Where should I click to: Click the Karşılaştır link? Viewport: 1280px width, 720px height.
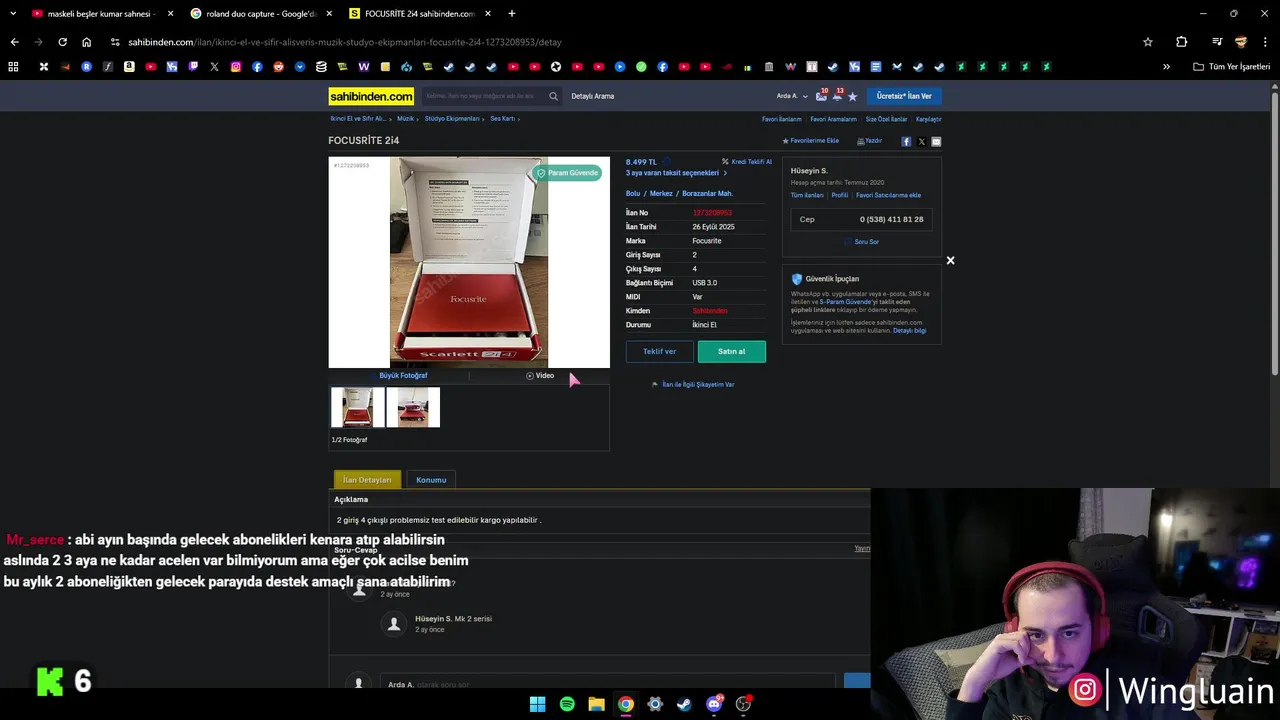click(929, 119)
